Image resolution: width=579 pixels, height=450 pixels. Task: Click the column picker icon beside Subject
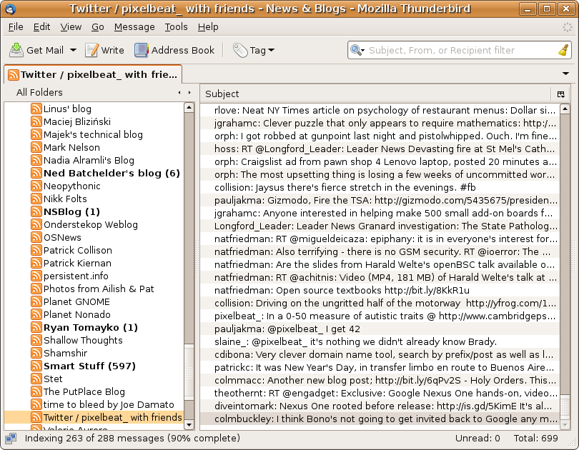click(561, 94)
